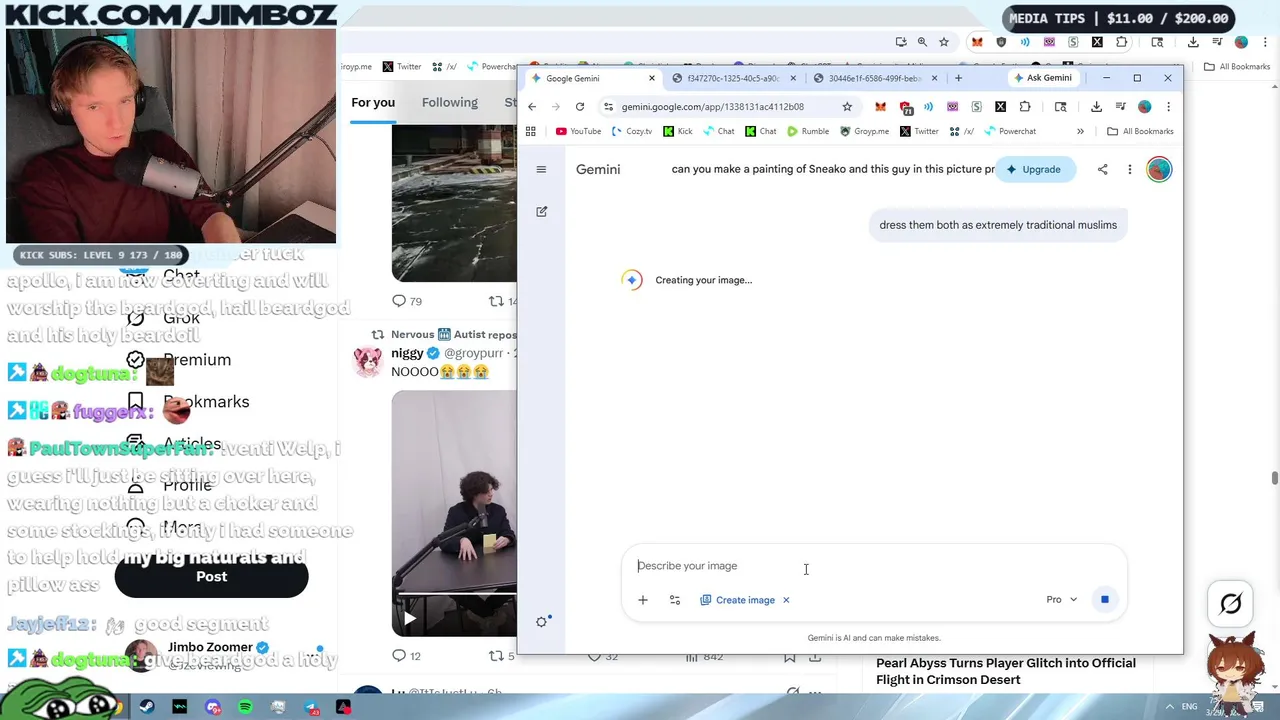Open Gemini tools options icon
The image size is (1280, 720).
(675, 600)
